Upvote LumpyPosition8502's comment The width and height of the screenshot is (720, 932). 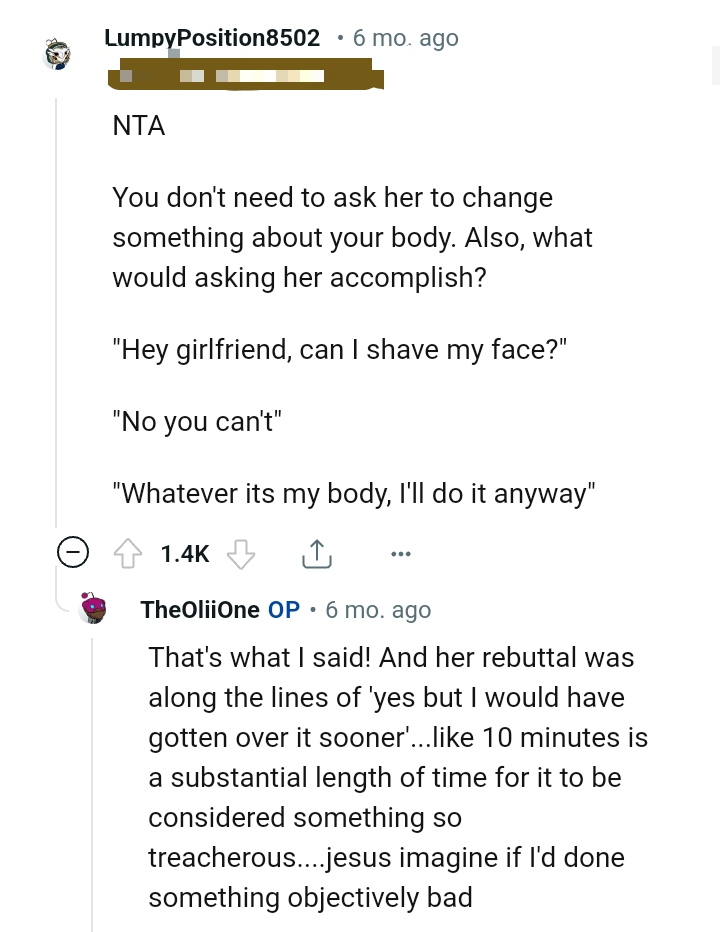pyautogui.click(x=128, y=552)
